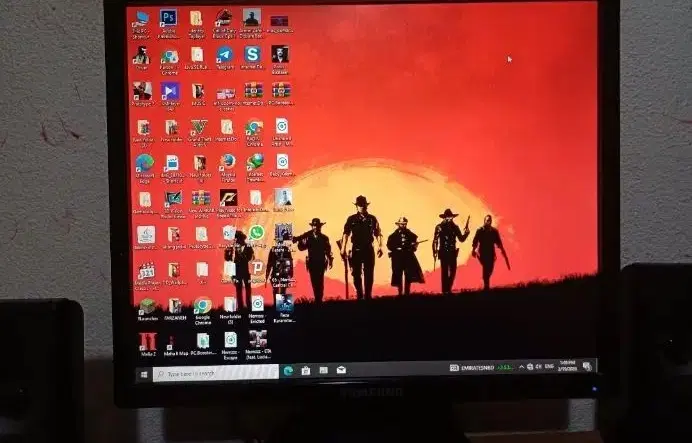This screenshot has width=692, height=443.
Task: Open the Nemzzz - ETA album-art file
Action: pyautogui.click(x=258, y=345)
